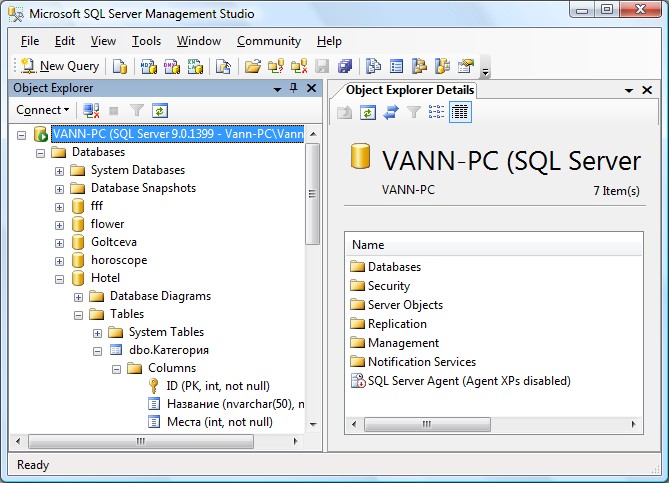Click the Open File folder icon

253,66
